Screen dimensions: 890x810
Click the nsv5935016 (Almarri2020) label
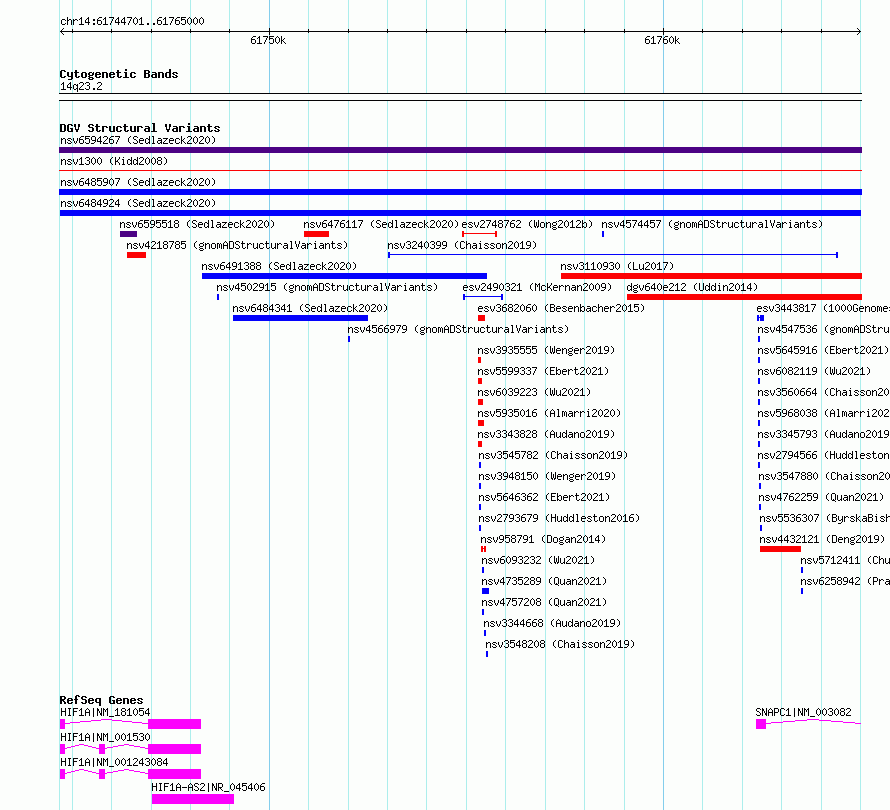(x=549, y=413)
